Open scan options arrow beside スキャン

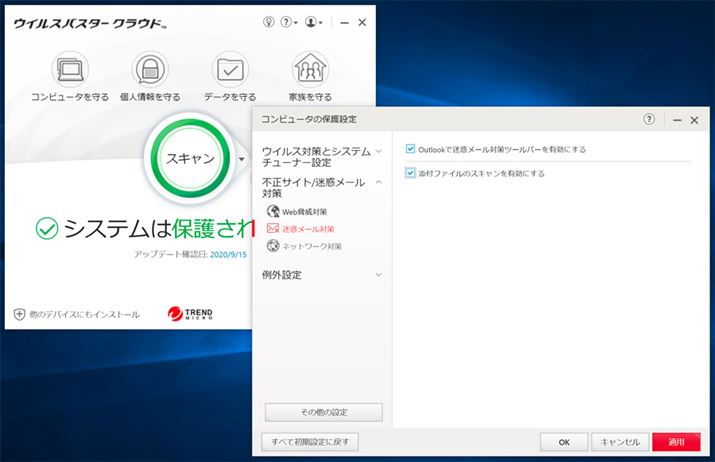242,159
